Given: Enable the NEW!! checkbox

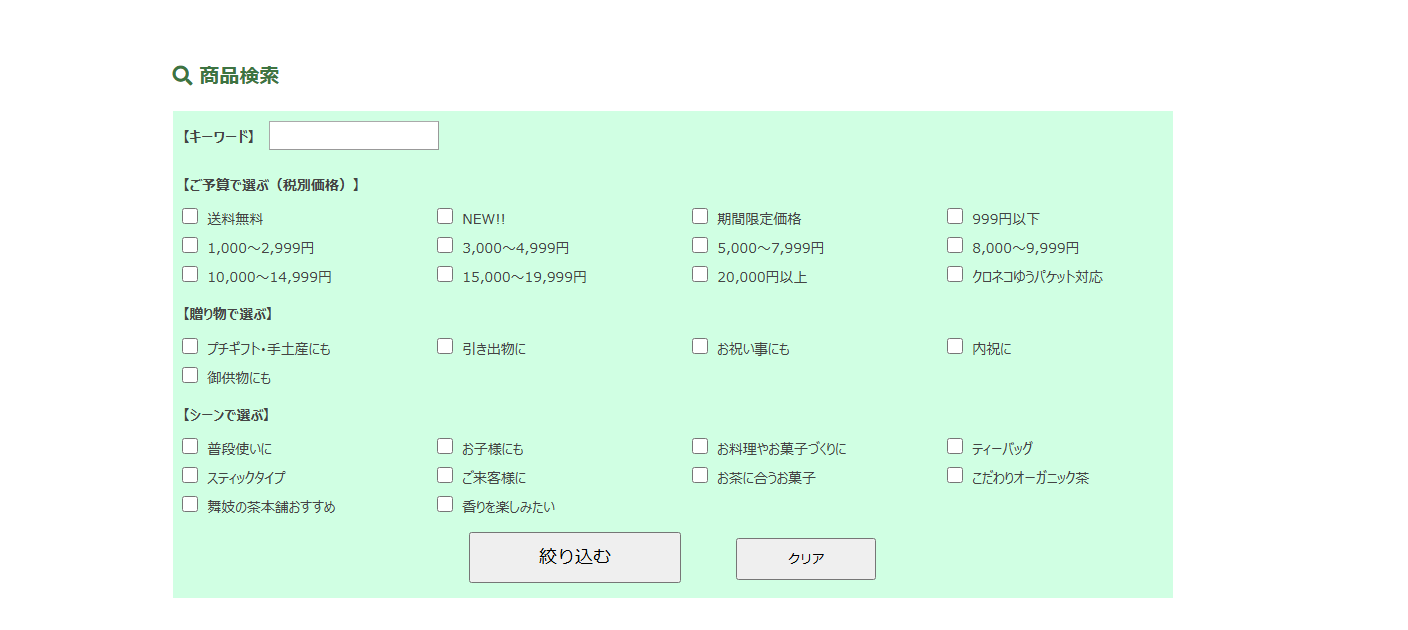Looking at the screenshot, I should point(445,216).
